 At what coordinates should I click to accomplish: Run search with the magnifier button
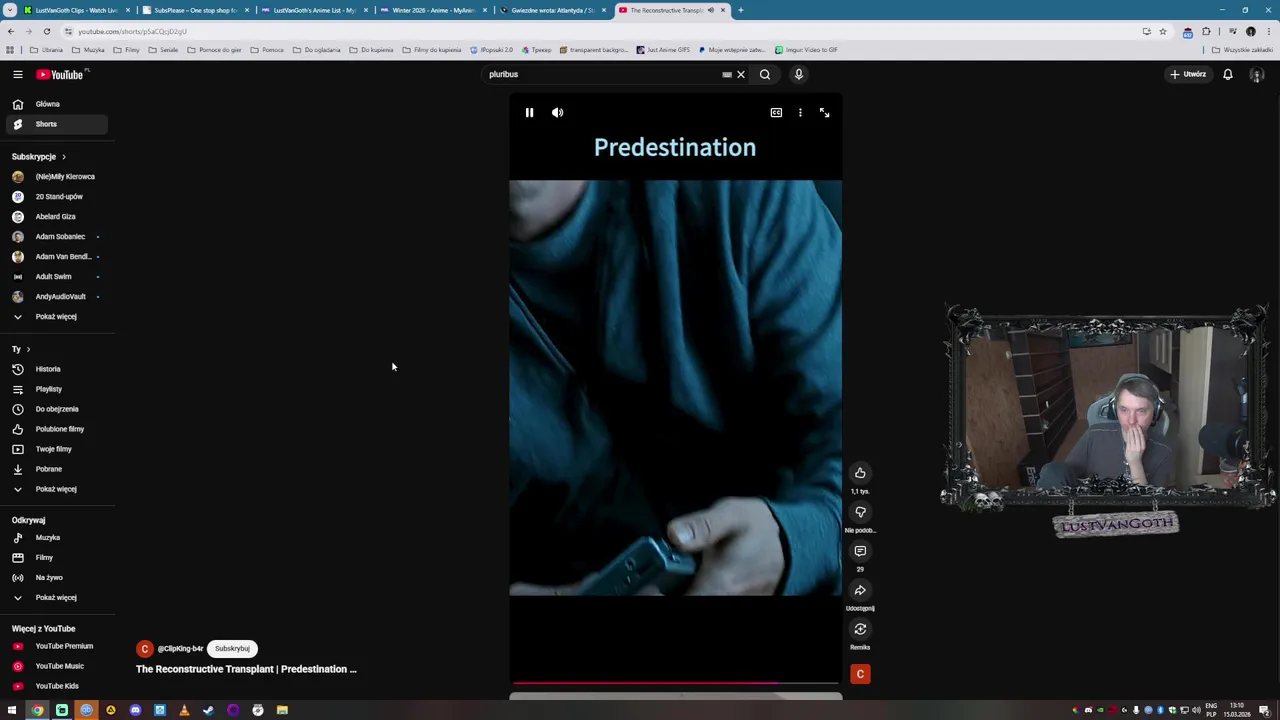click(765, 74)
